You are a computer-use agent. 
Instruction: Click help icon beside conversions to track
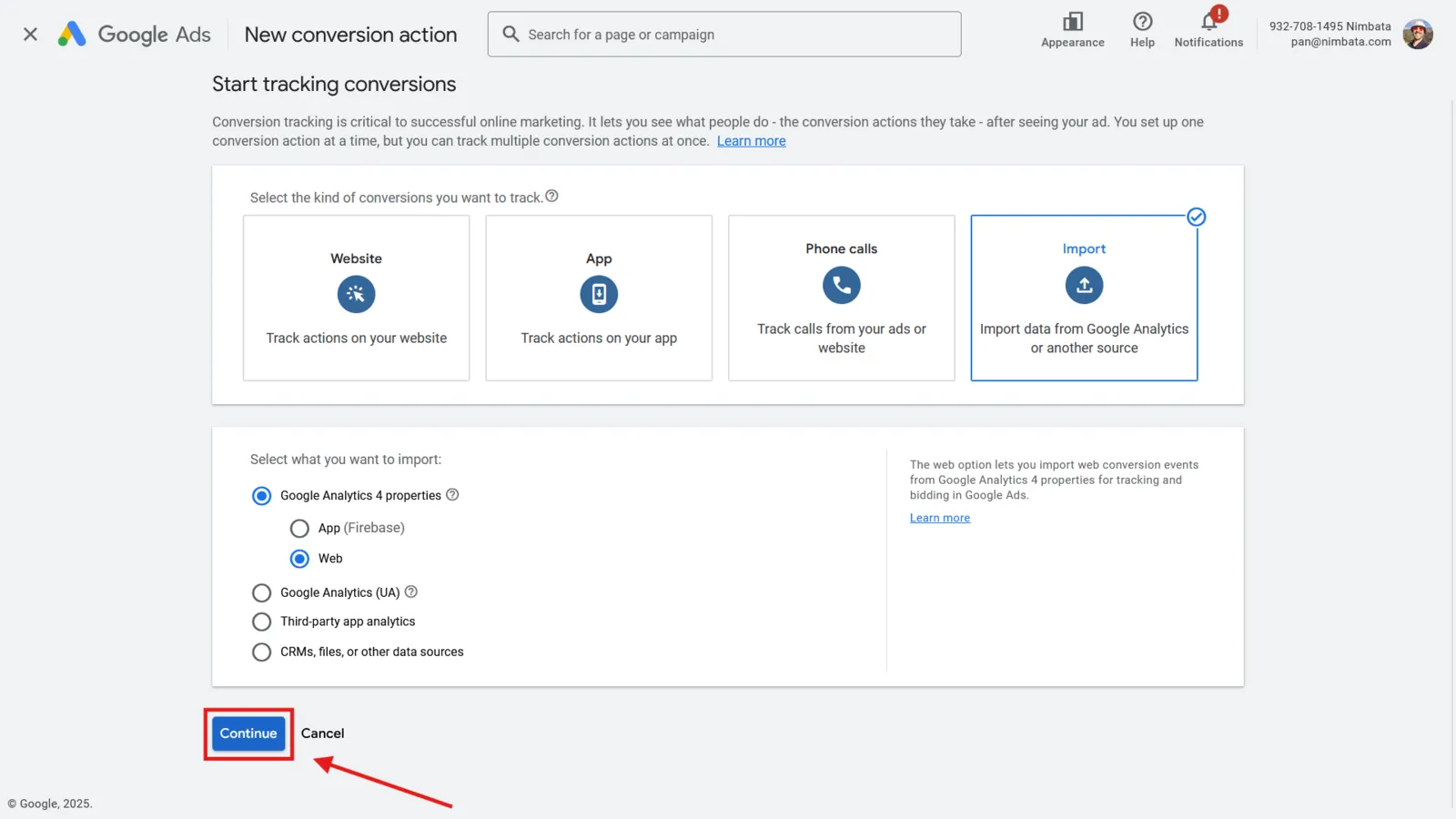click(551, 197)
